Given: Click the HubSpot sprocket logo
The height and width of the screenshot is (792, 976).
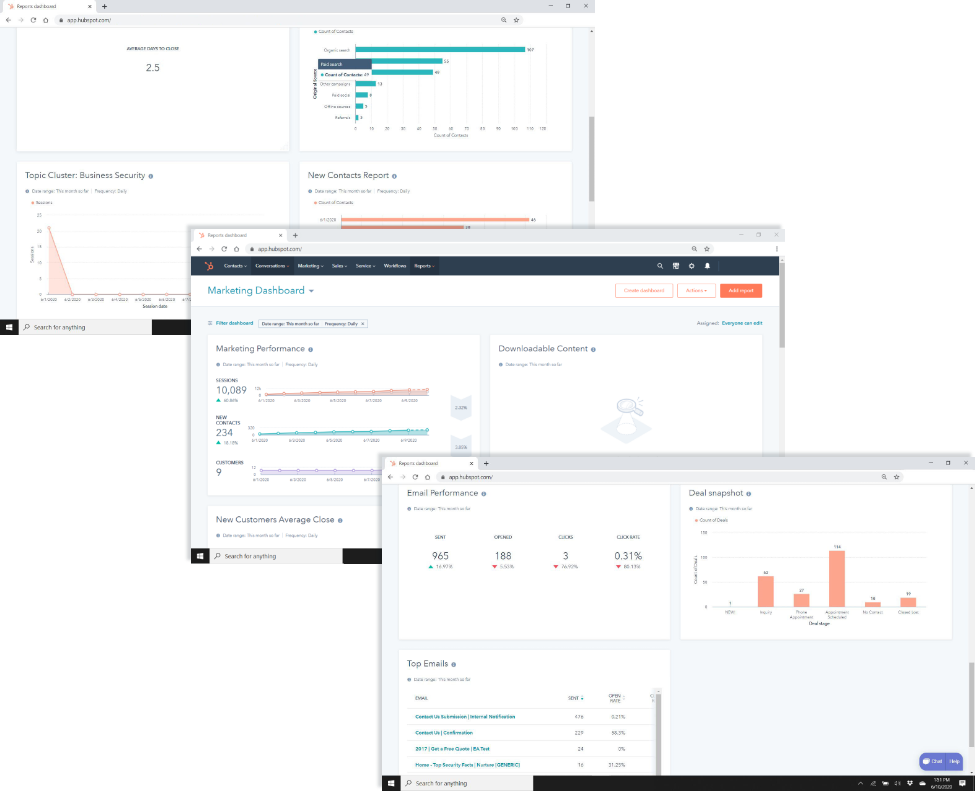Looking at the screenshot, I should pyautogui.click(x=209, y=266).
